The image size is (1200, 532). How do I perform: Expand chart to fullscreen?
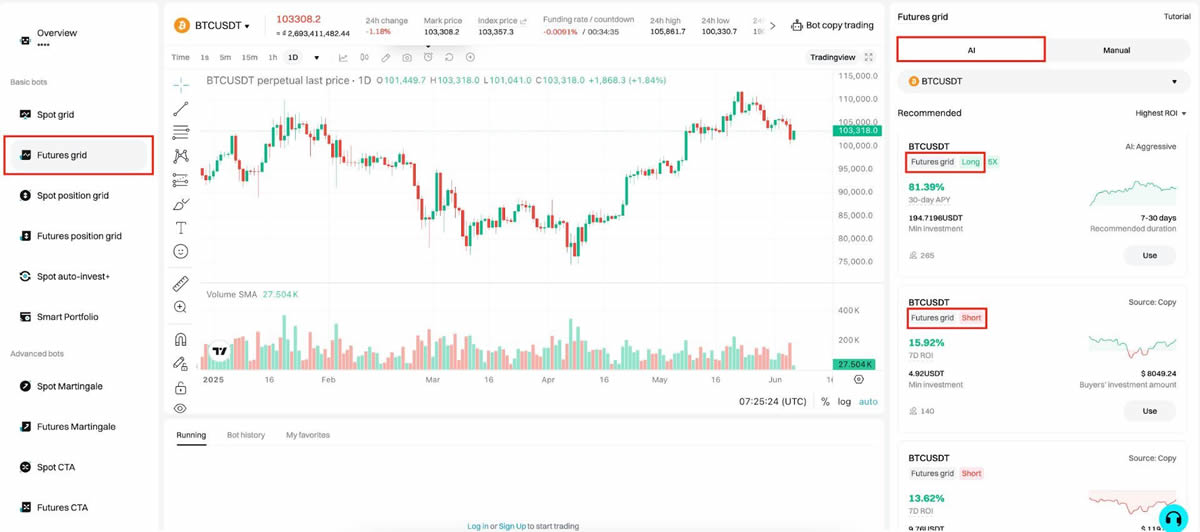coord(868,57)
